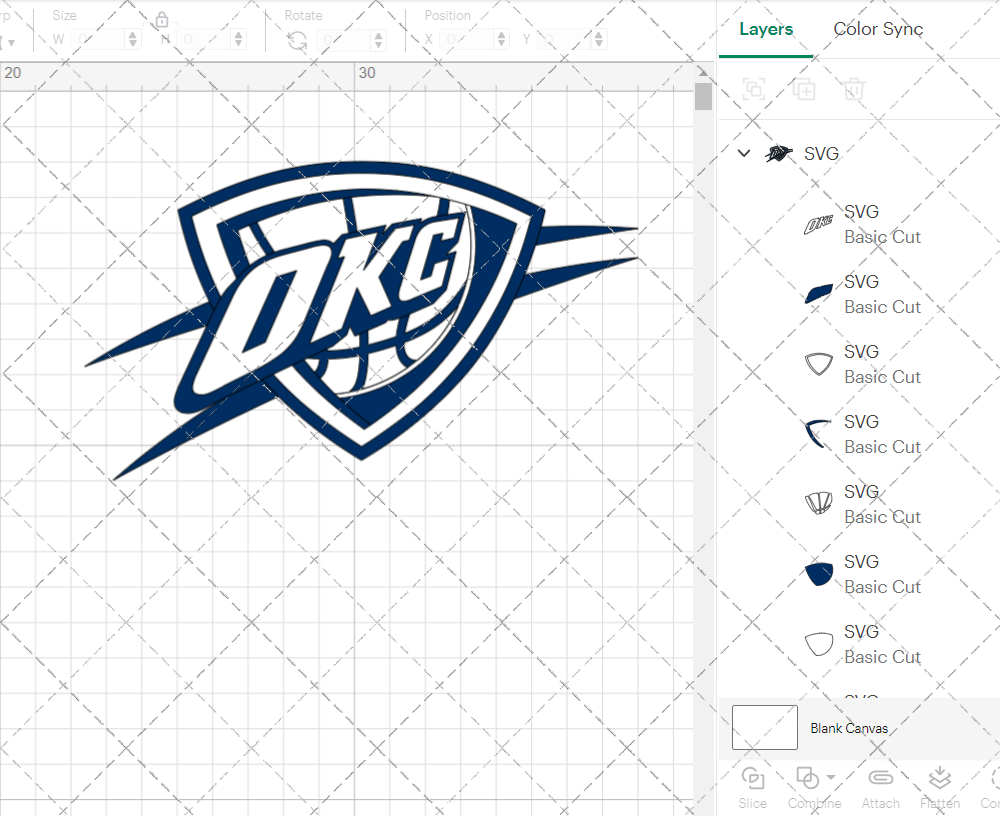Select the shield outline layer
1000x816 pixels.
tap(818, 364)
